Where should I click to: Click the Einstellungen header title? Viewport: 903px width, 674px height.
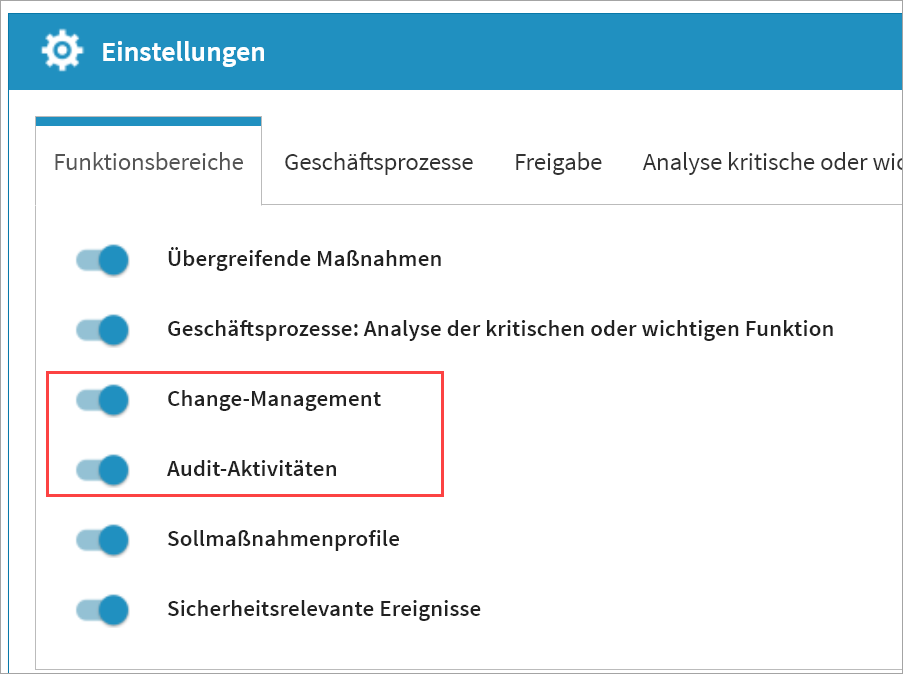[x=183, y=51]
